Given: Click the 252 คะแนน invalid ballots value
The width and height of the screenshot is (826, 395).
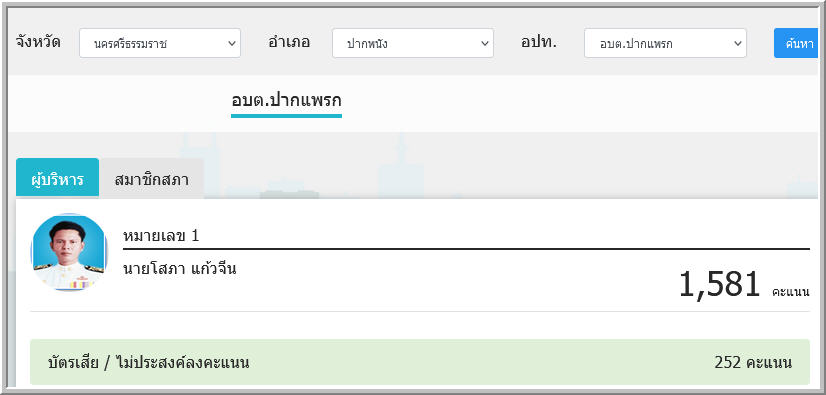Looking at the screenshot, I should 753,362.
